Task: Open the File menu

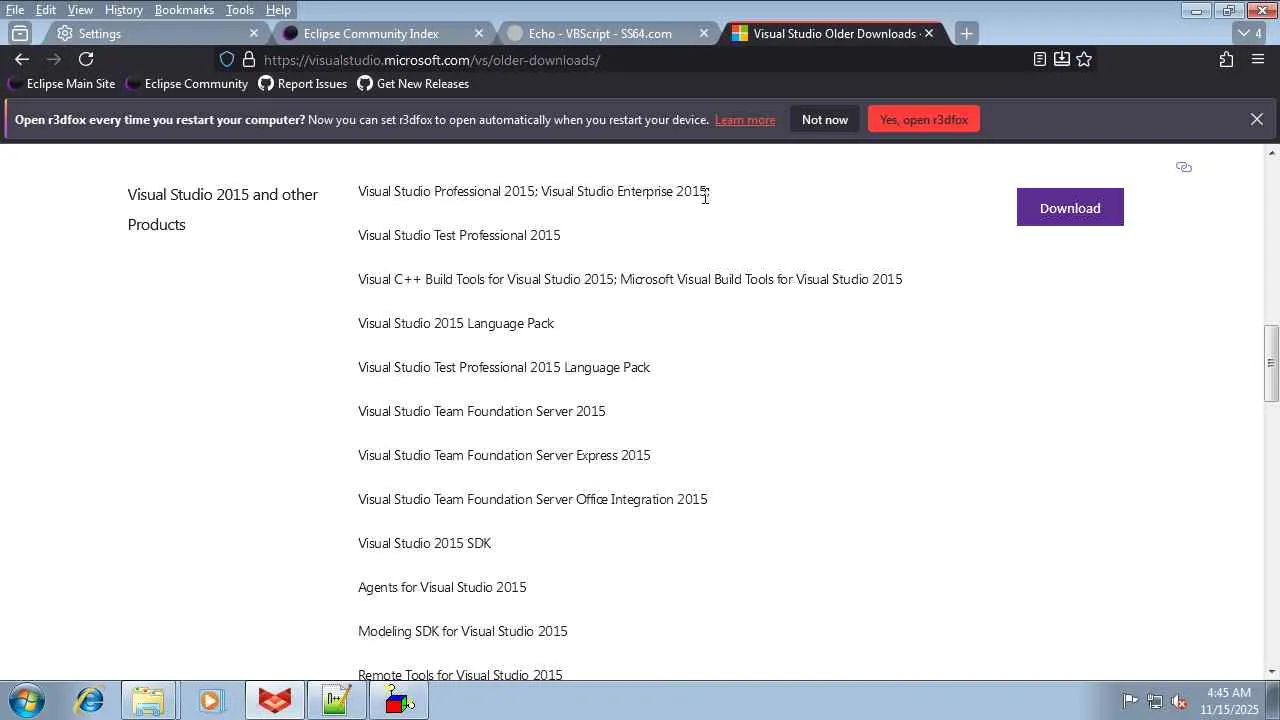Action: point(15,10)
